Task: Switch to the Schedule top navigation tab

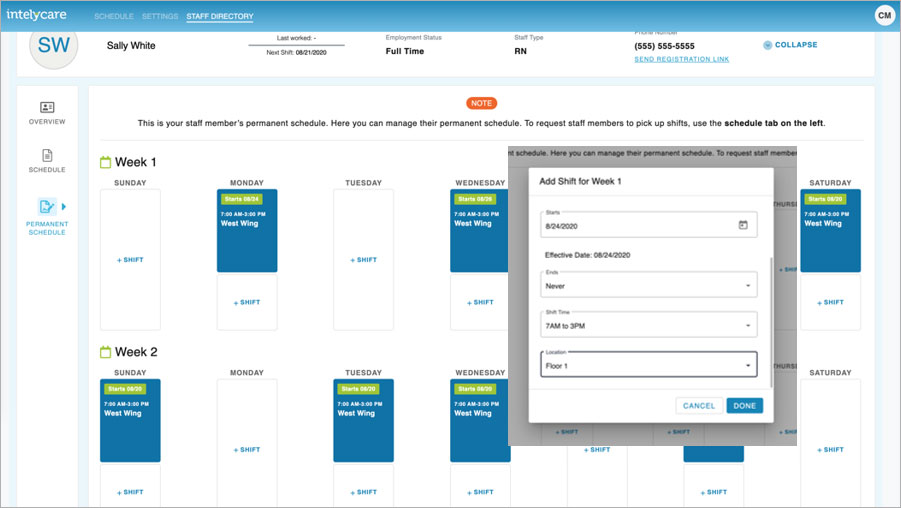Action: 113,17
